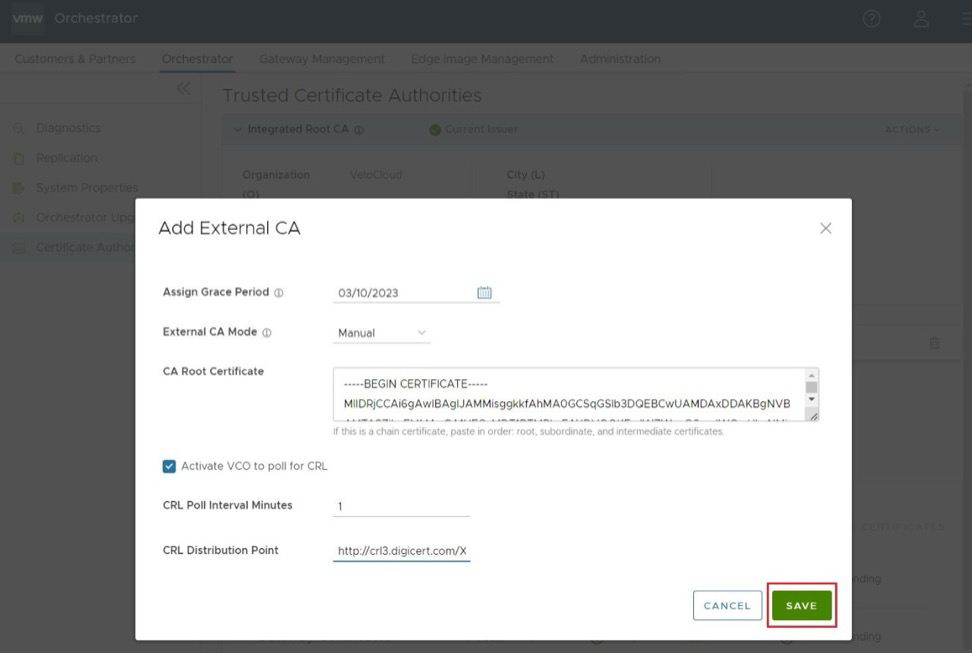Close the Add External CA dialog
Screen dimensions: 972x653
coord(825,228)
